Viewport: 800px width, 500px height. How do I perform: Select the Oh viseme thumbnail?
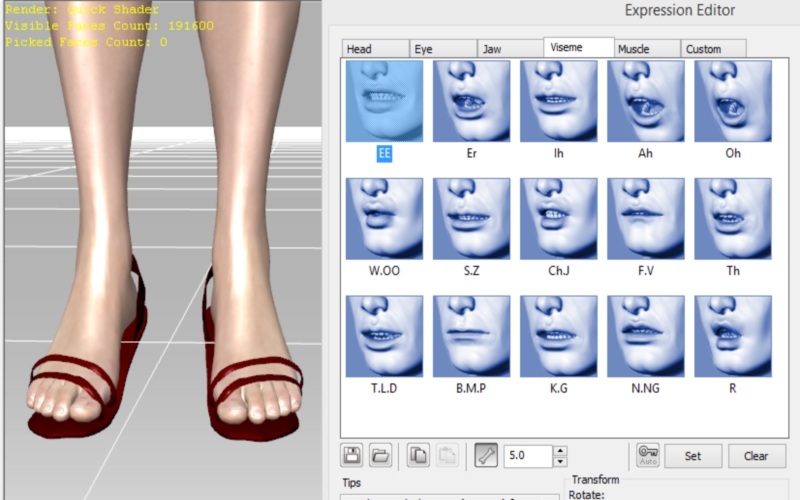point(733,101)
